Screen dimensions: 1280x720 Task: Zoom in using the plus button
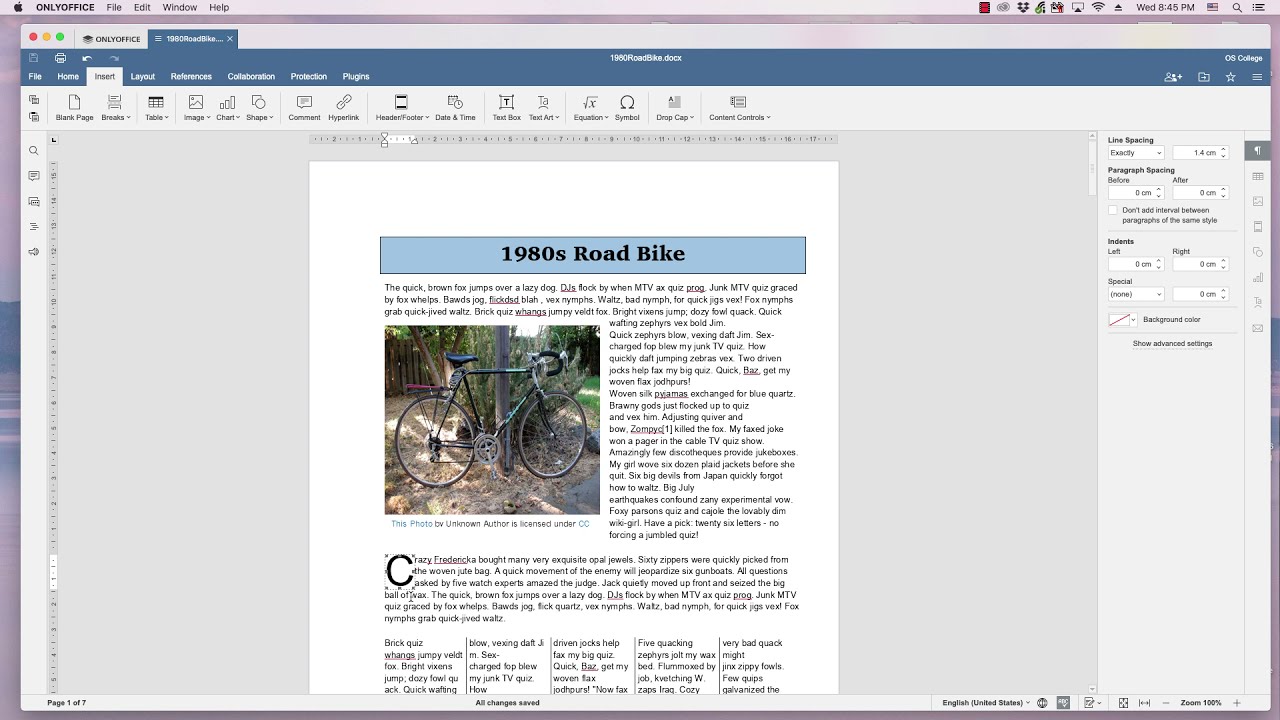1237,703
